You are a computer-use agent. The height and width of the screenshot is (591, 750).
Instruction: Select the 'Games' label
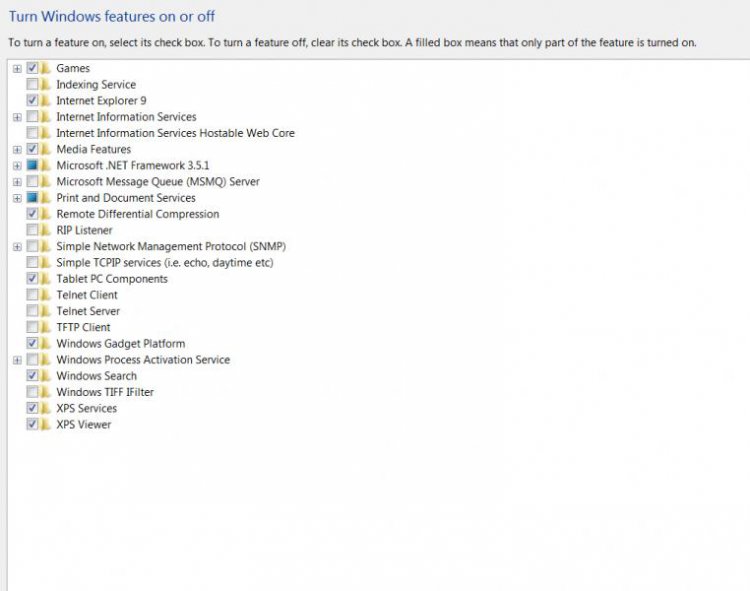pyautogui.click(x=73, y=68)
